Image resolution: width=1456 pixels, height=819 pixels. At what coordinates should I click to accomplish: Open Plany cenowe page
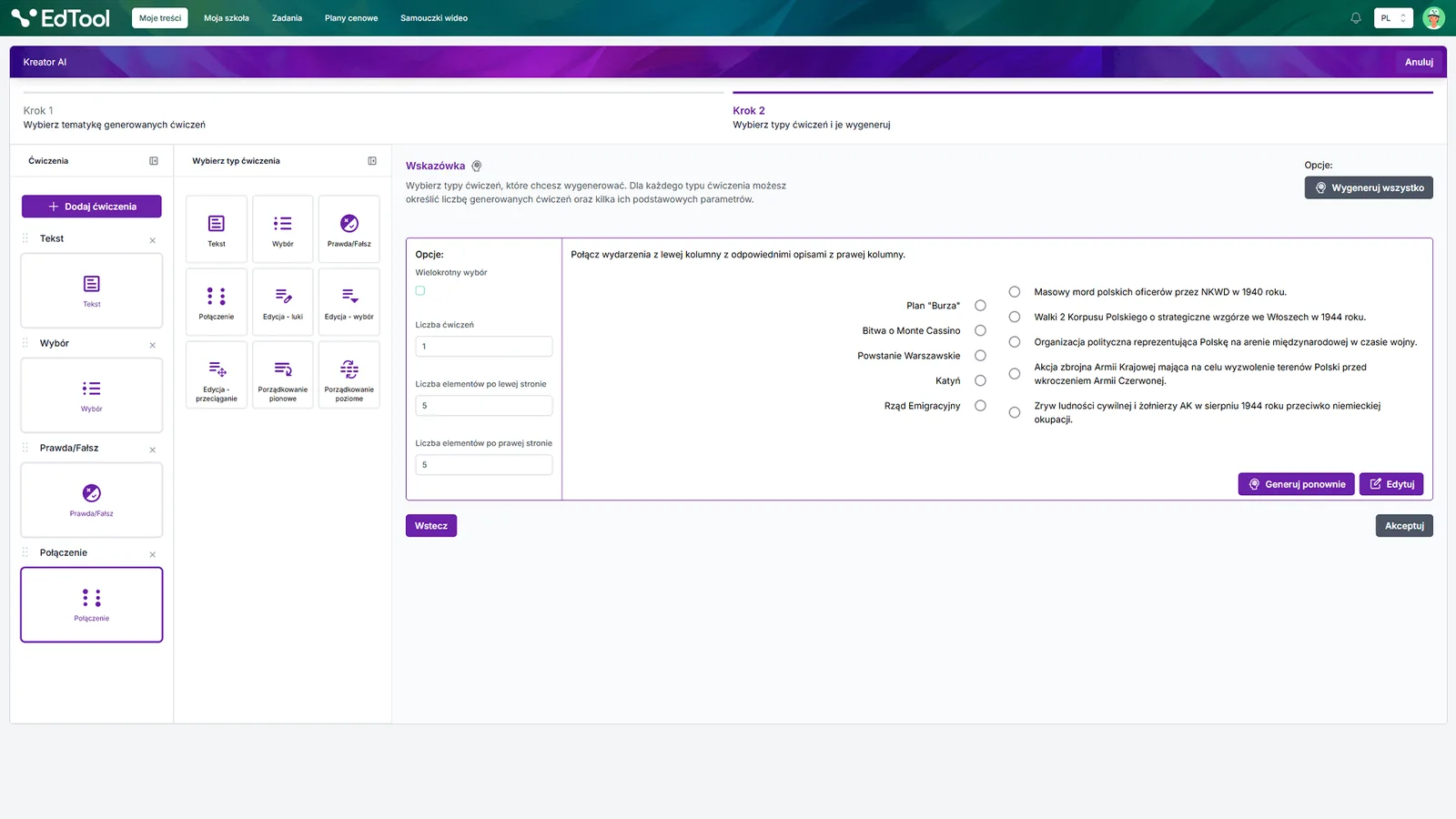[351, 18]
